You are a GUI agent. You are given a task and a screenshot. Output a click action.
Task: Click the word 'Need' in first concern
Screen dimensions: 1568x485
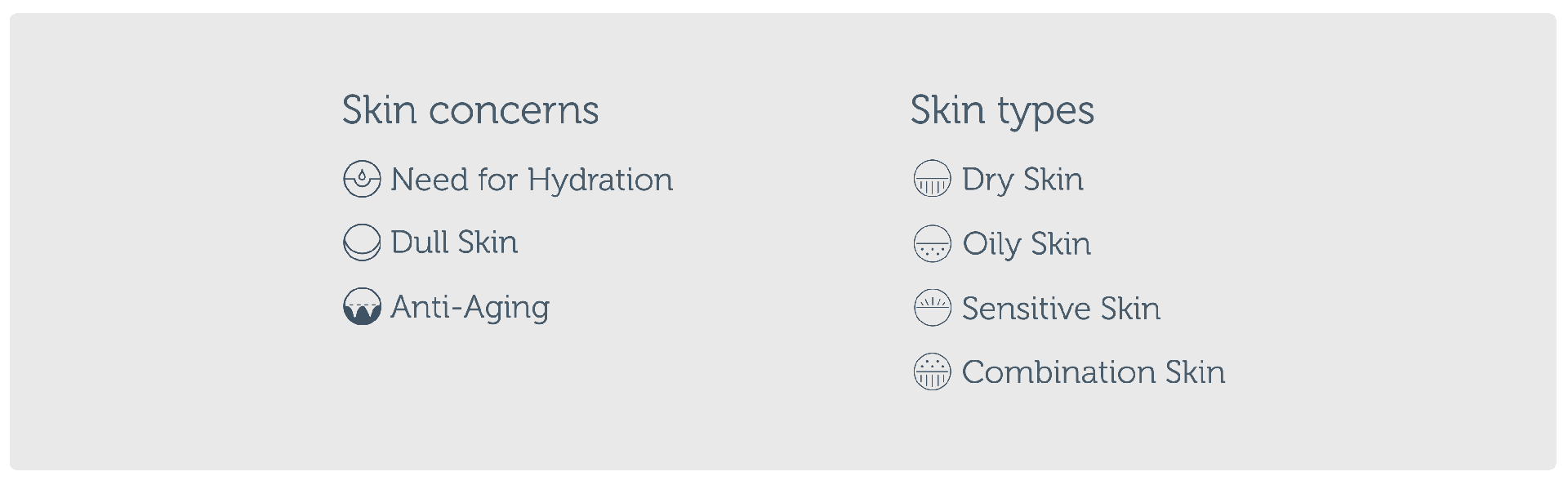click(x=429, y=179)
